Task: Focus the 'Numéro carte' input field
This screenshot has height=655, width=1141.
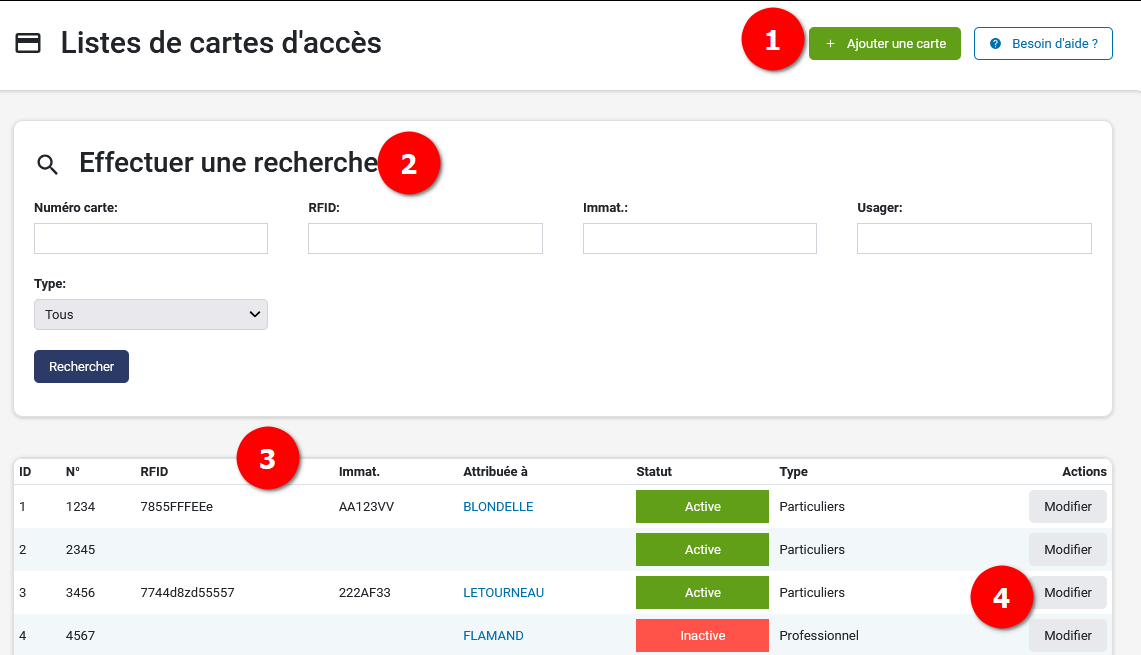Action: pyautogui.click(x=151, y=238)
